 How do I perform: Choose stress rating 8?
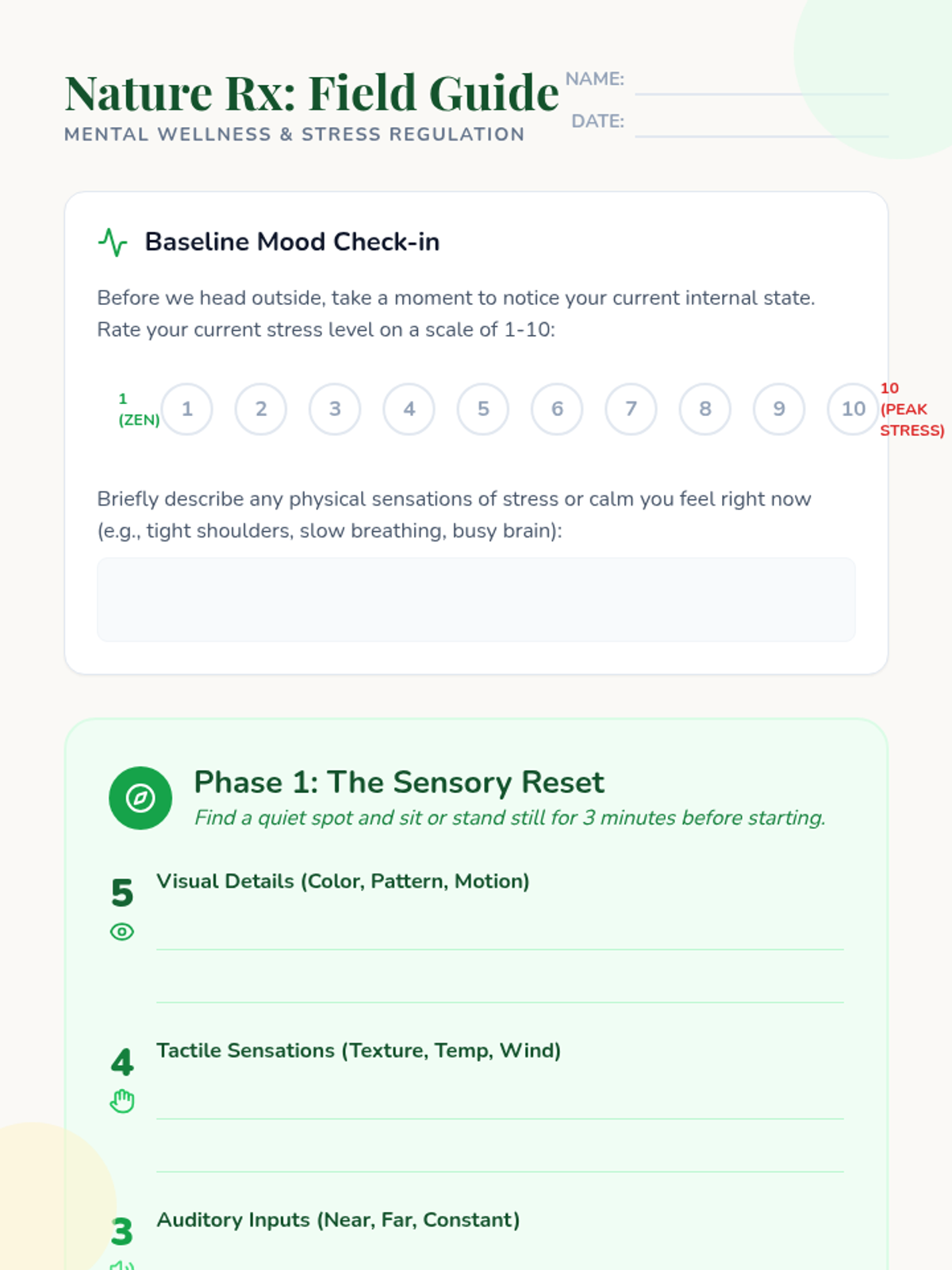point(705,409)
